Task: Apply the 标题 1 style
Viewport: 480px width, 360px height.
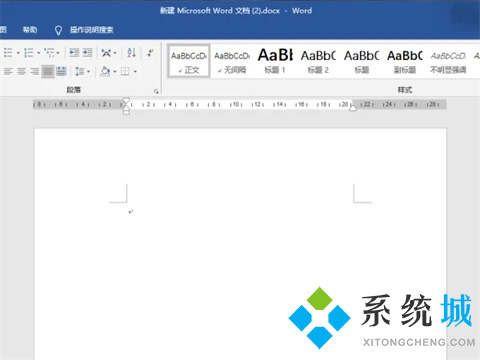Action: (x=275, y=61)
